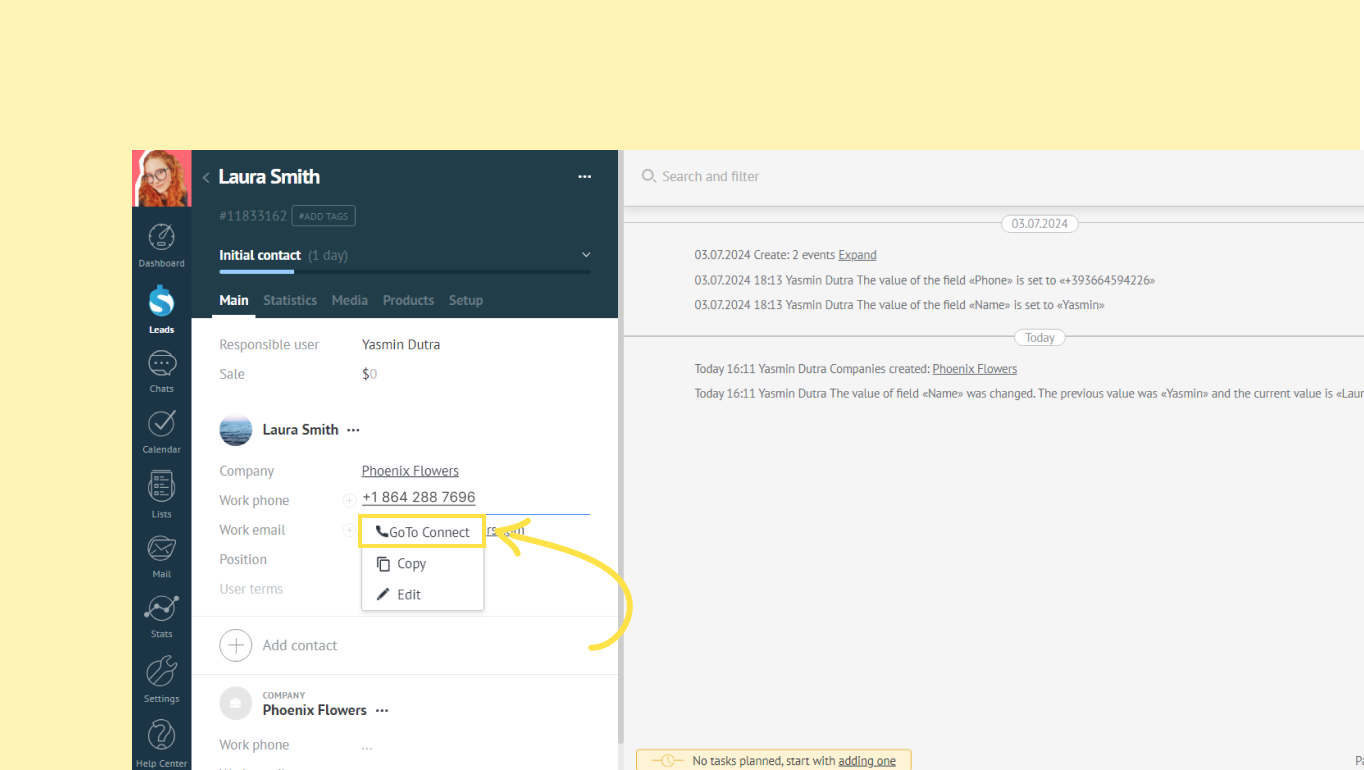The height and width of the screenshot is (770, 1364).
Task: Click the work phone number field
Action: 419,498
